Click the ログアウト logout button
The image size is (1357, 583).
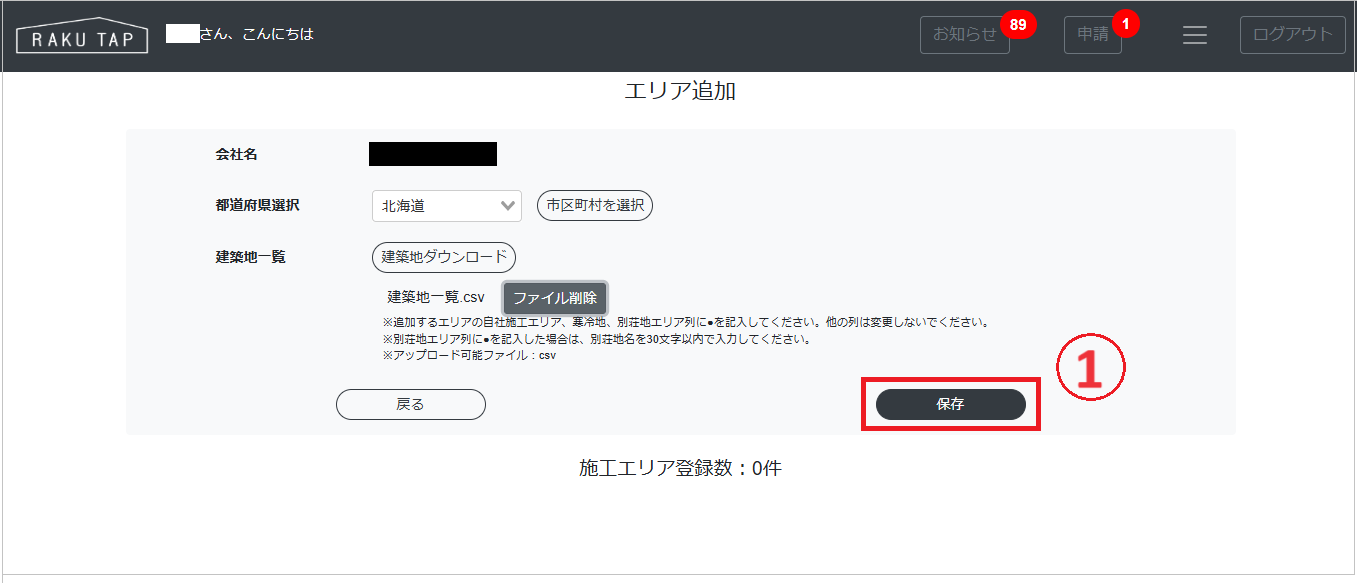click(x=1293, y=35)
